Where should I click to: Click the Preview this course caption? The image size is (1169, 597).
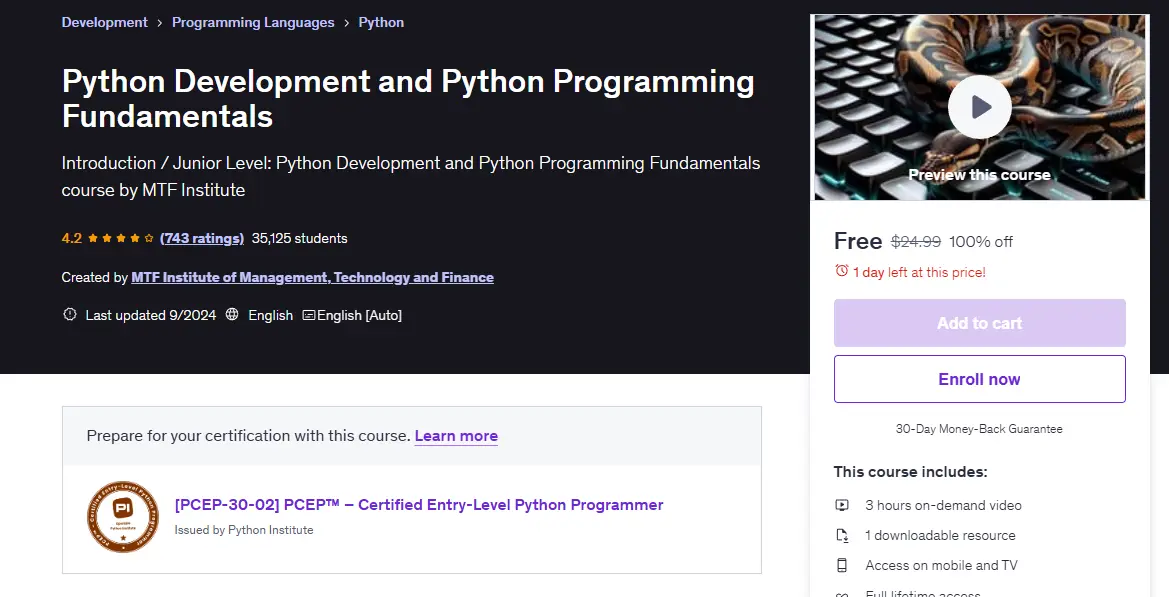(x=979, y=175)
